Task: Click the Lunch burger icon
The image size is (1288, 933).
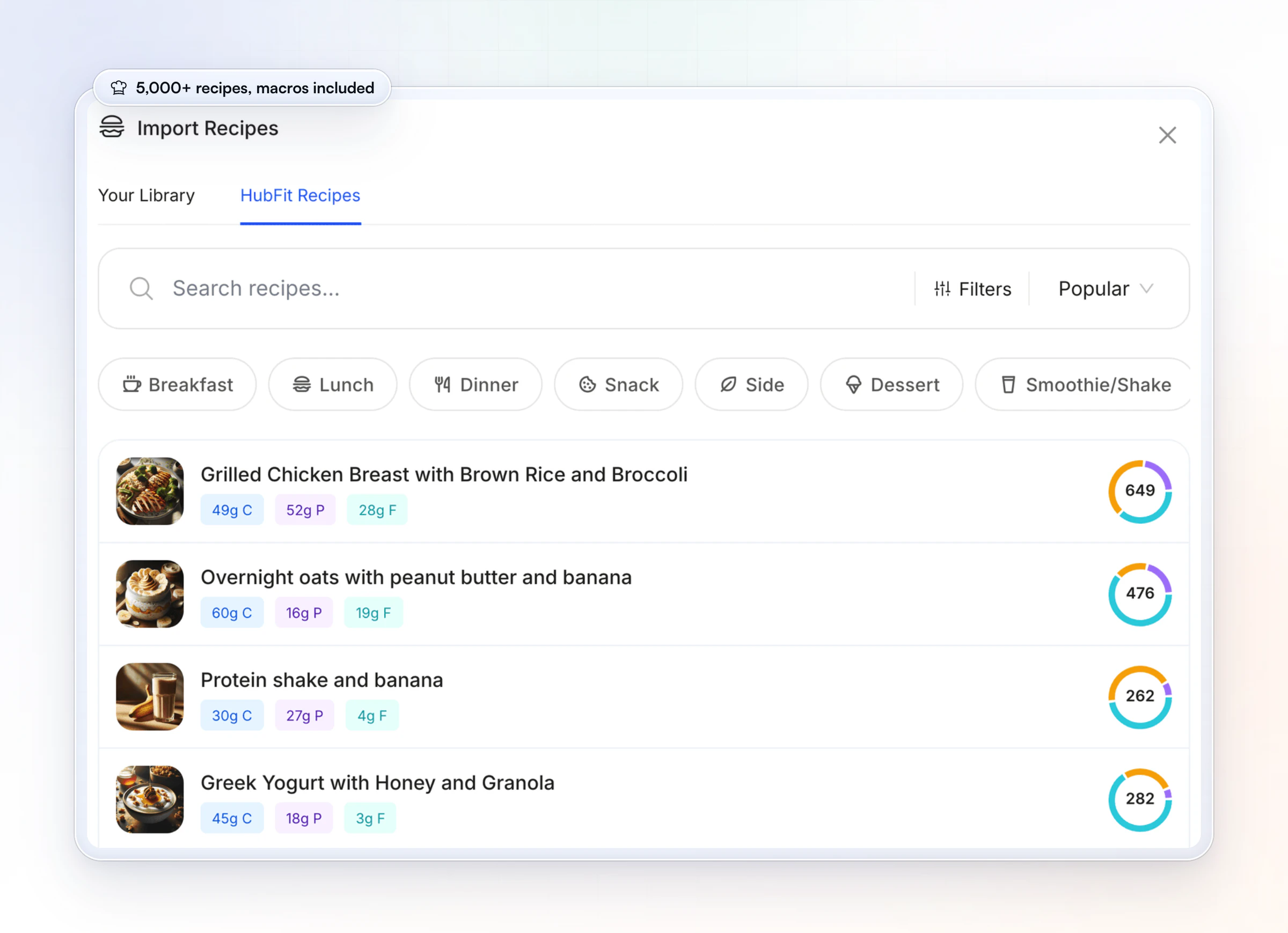Action: 302,385
